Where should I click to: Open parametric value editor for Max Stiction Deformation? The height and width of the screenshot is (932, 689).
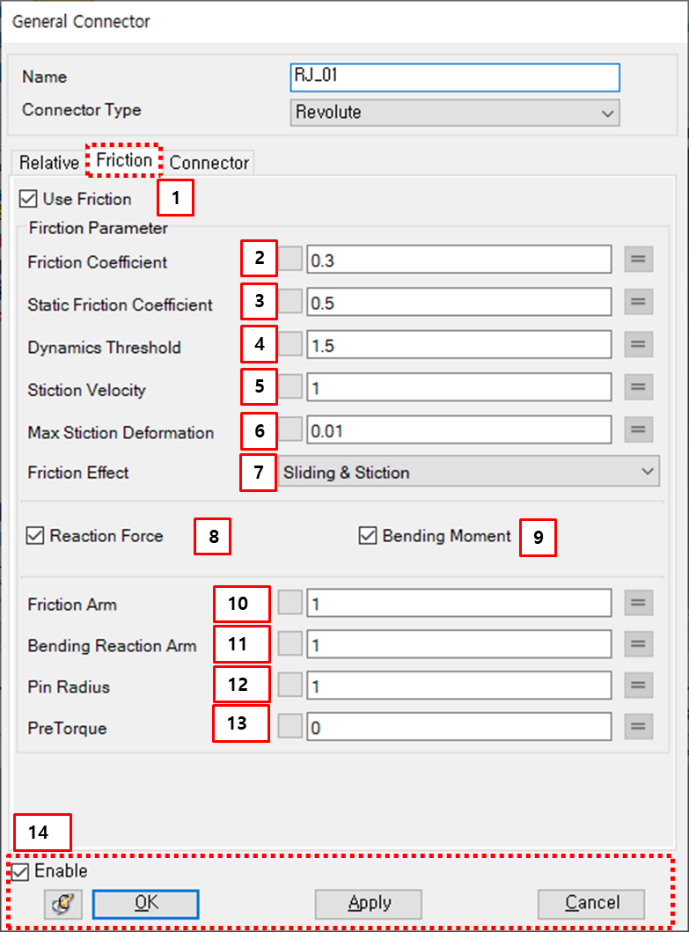(638, 430)
